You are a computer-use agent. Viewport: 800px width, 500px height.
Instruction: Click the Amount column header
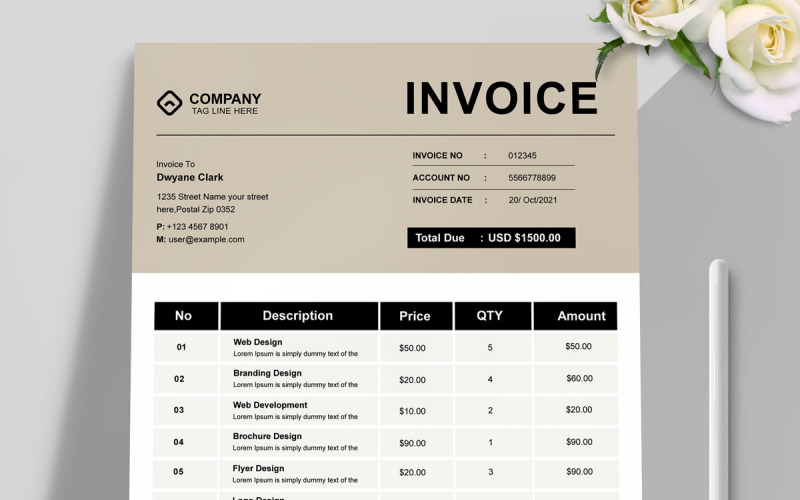576,316
